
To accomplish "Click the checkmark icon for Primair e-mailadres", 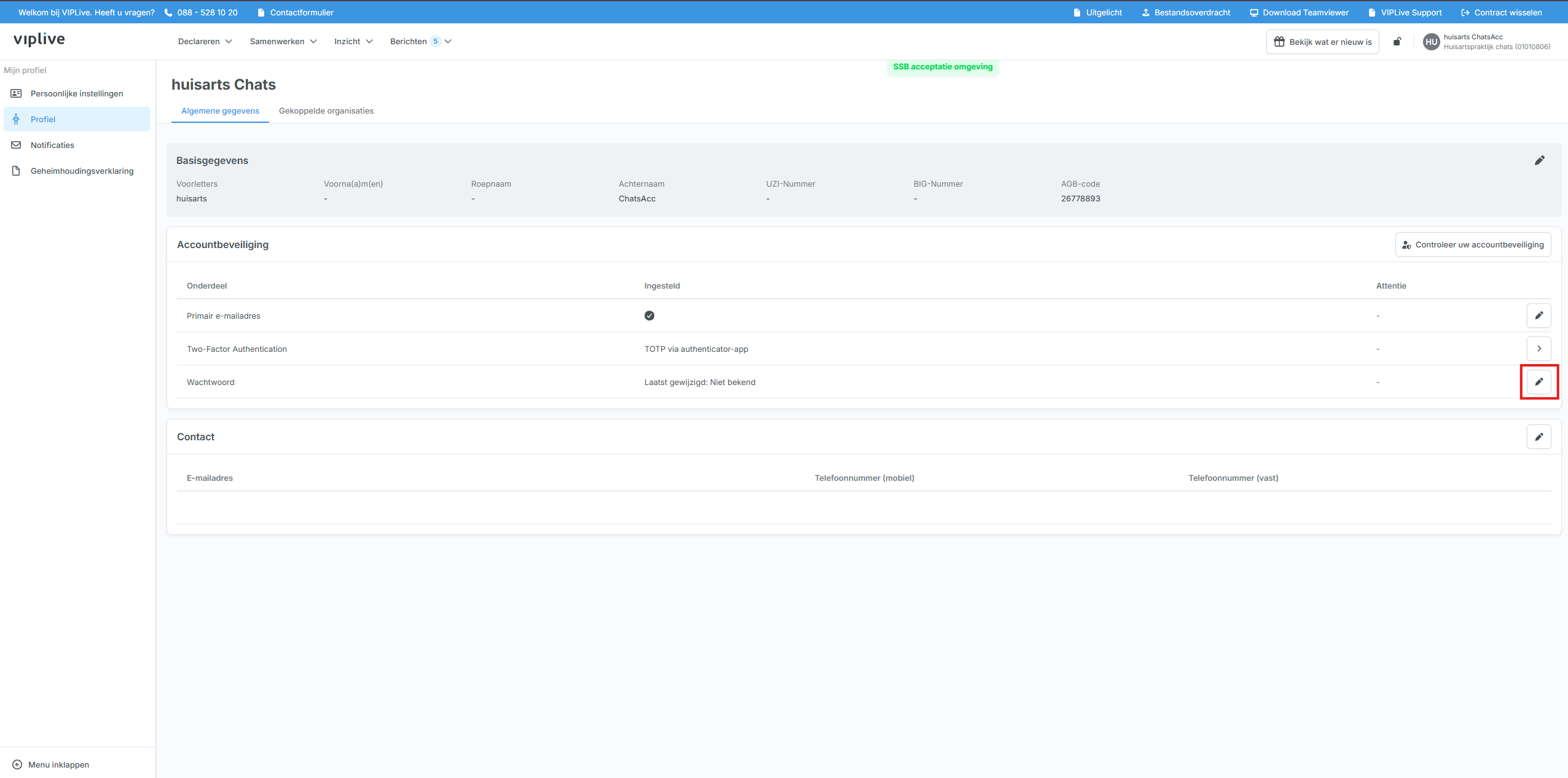I will pyautogui.click(x=649, y=316).
